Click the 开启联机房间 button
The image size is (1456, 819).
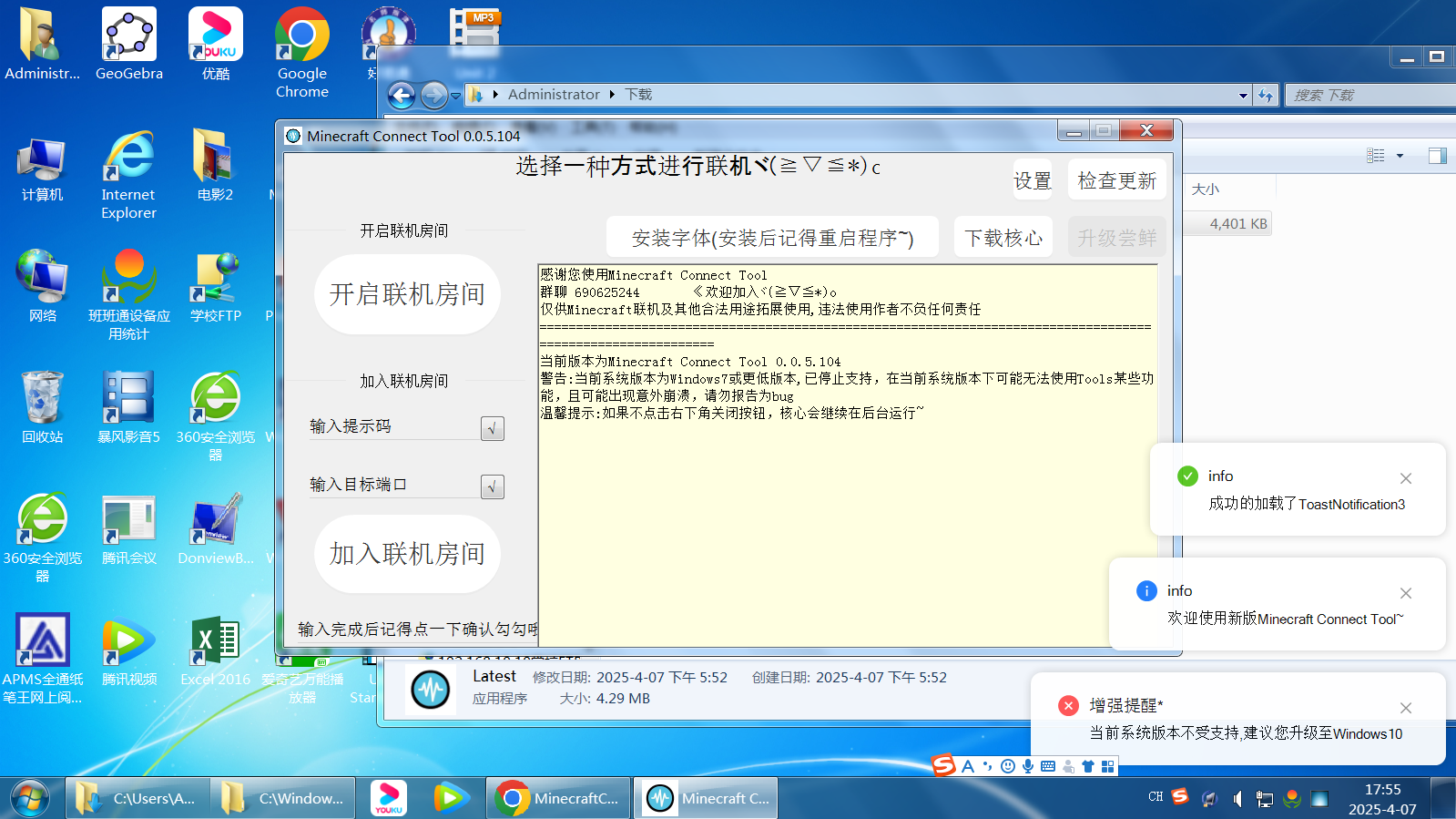click(407, 294)
